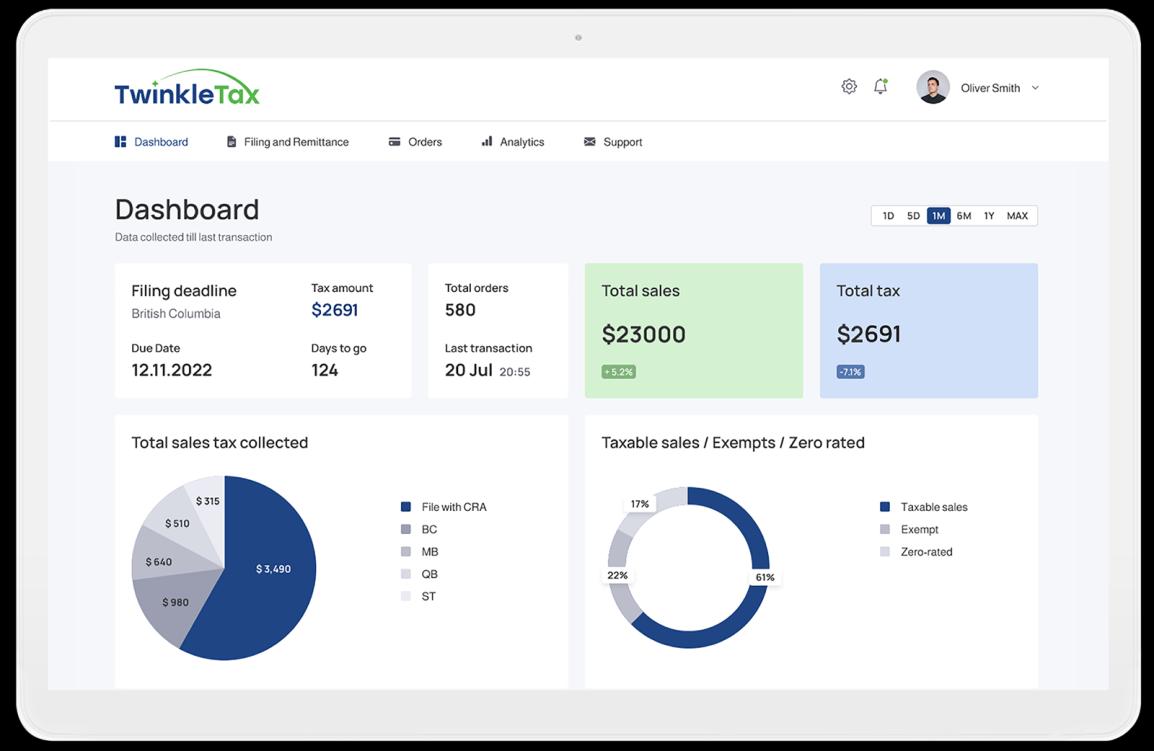Go to Filing and Remittance tab

(288, 141)
